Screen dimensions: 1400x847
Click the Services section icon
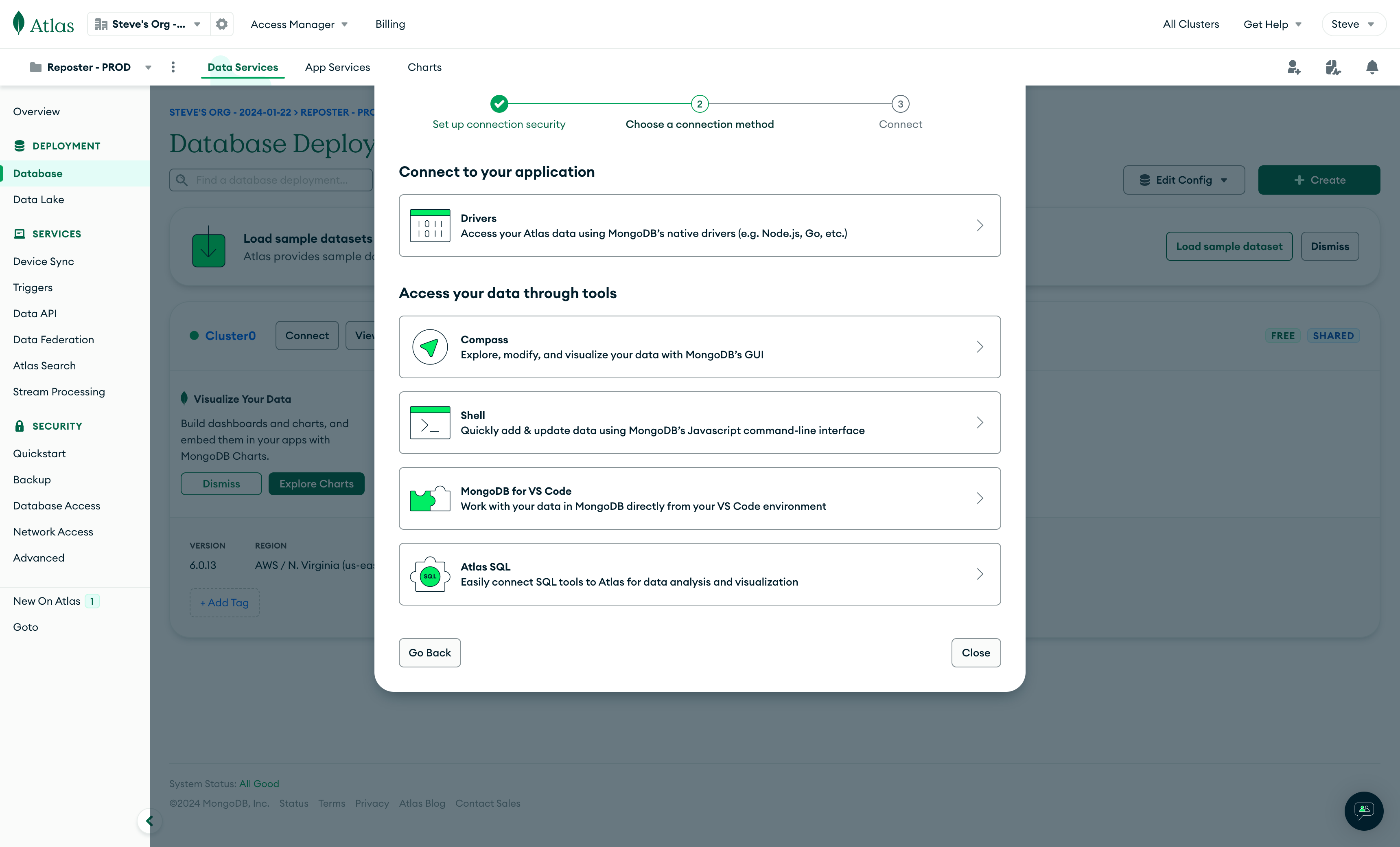[19, 234]
